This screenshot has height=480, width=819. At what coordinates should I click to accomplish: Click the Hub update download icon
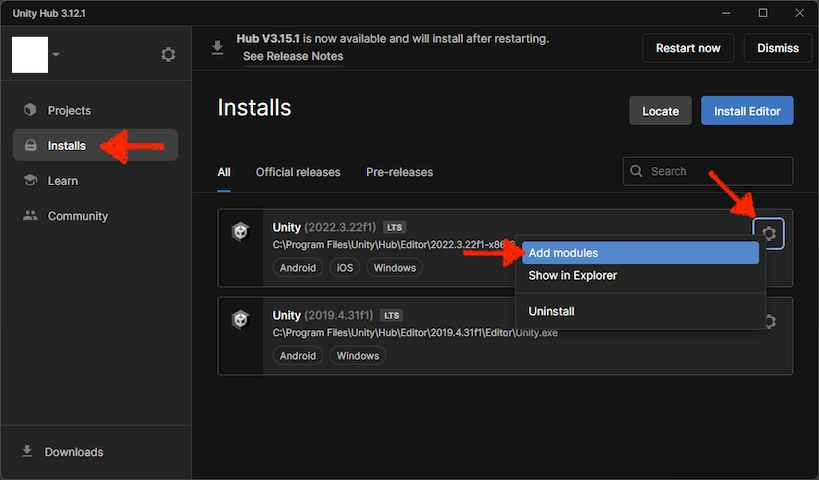[x=218, y=48]
